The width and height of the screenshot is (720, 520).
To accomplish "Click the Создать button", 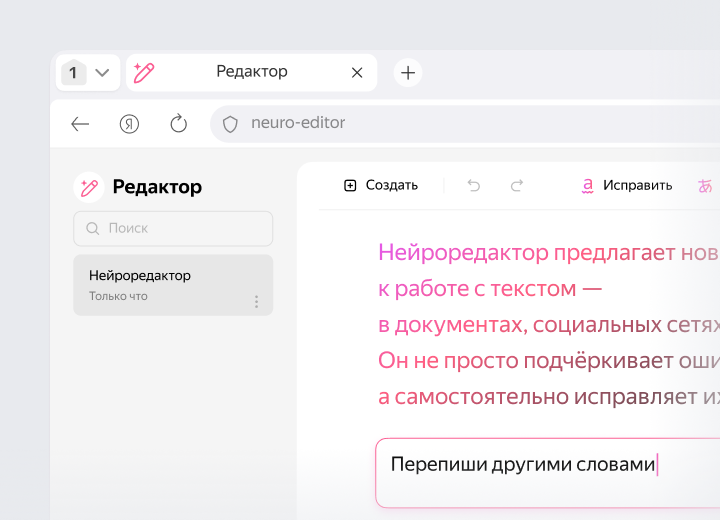I will 381,185.
